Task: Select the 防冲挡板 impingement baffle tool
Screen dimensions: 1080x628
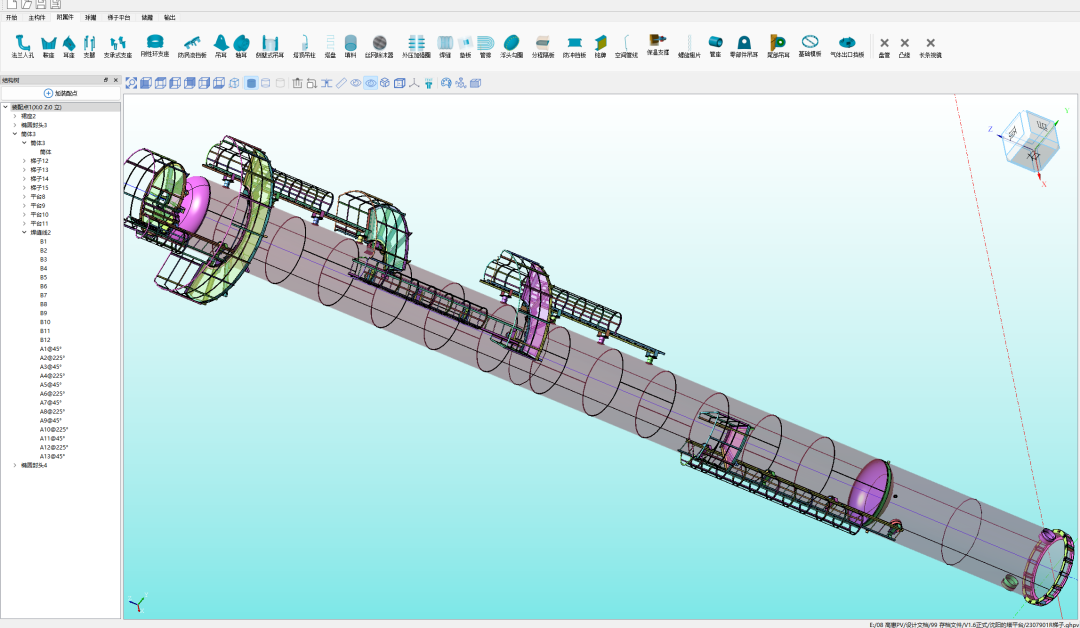Action: click(574, 47)
